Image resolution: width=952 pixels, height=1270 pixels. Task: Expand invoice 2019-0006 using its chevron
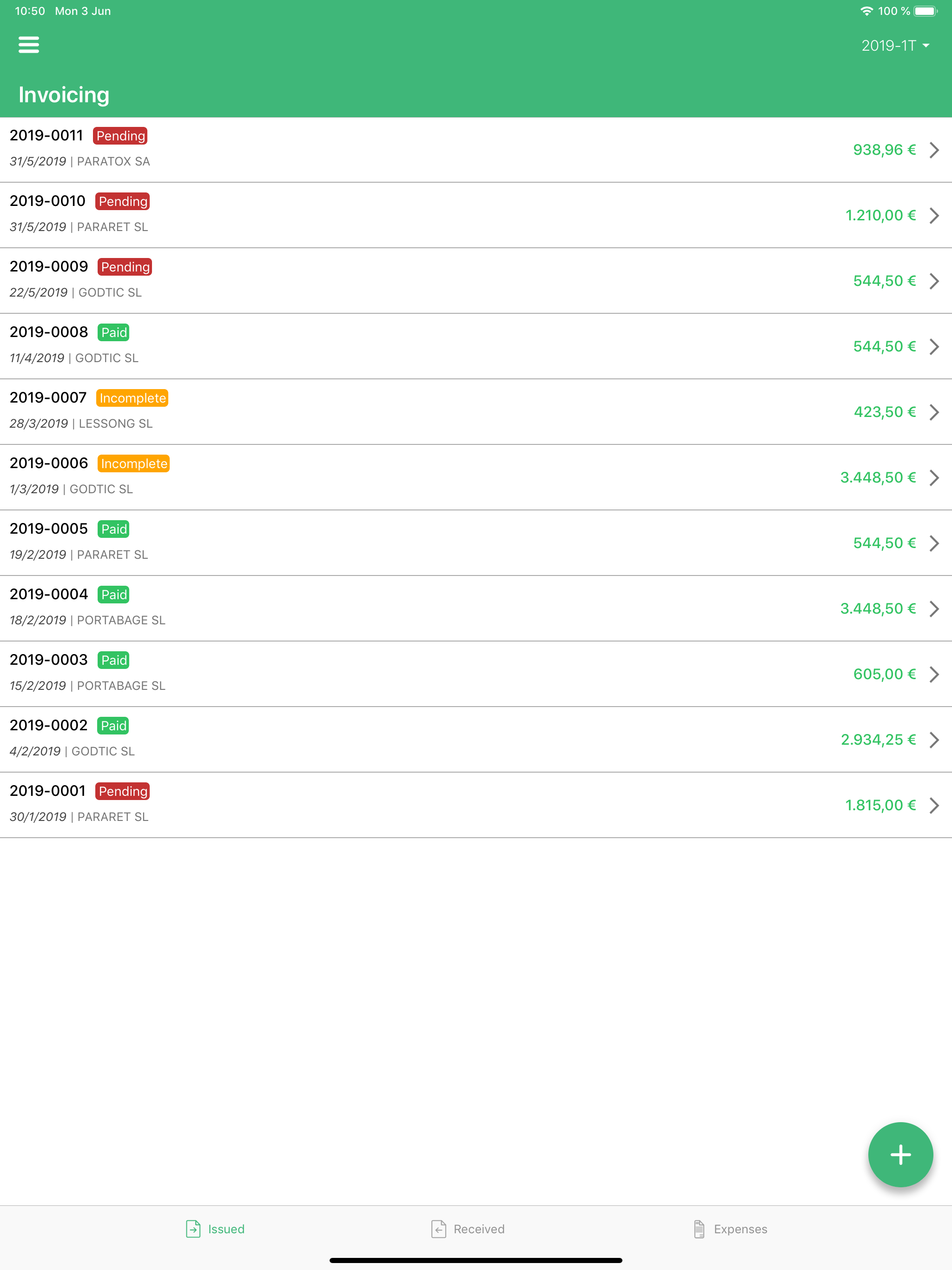coord(934,478)
